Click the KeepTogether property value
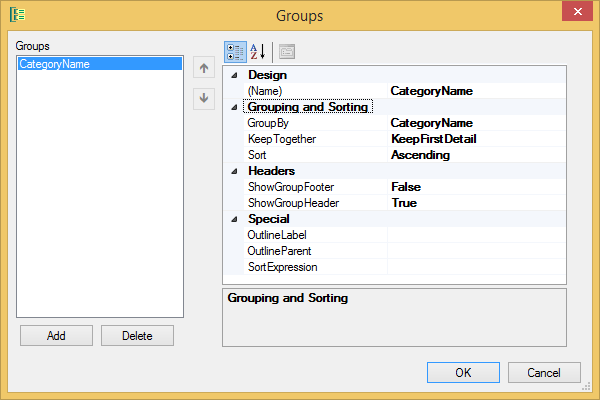Image resolution: width=600 pixels, height=400 pixels. click(475, 139)
